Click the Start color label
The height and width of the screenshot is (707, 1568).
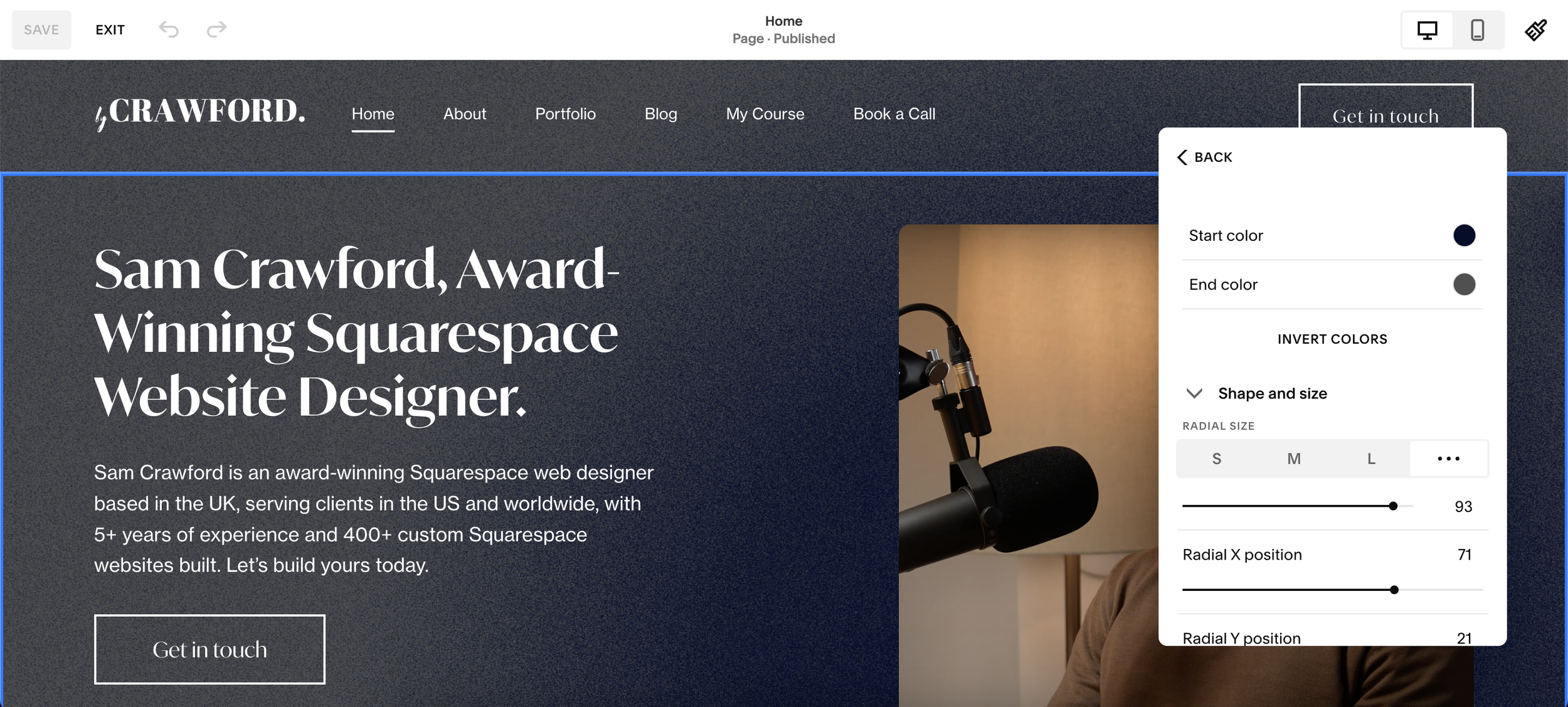[x=1226, y=236]
